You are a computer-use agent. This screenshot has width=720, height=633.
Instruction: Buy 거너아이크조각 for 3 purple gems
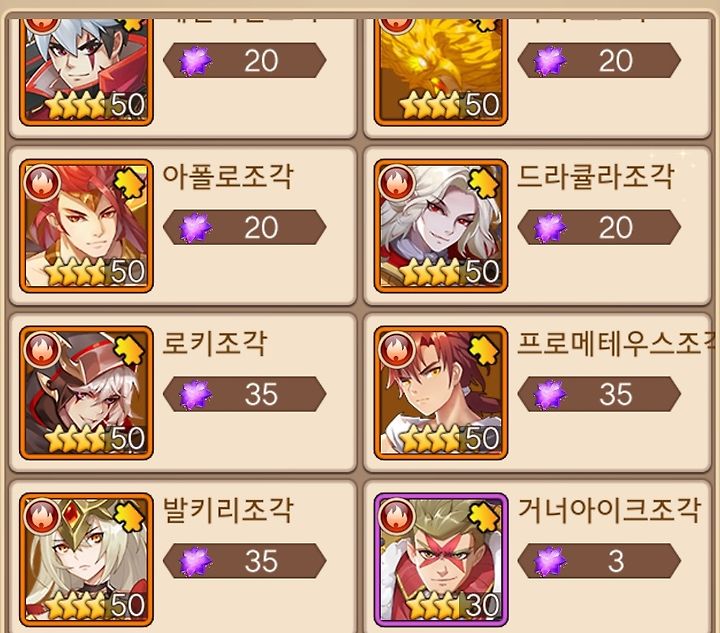pyautogui.click(x=599, y=561)
